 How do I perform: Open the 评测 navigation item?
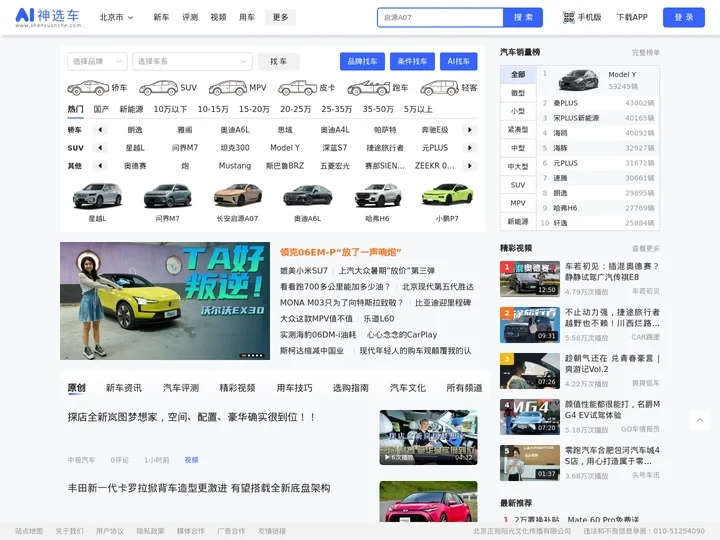tap(190, 17)
